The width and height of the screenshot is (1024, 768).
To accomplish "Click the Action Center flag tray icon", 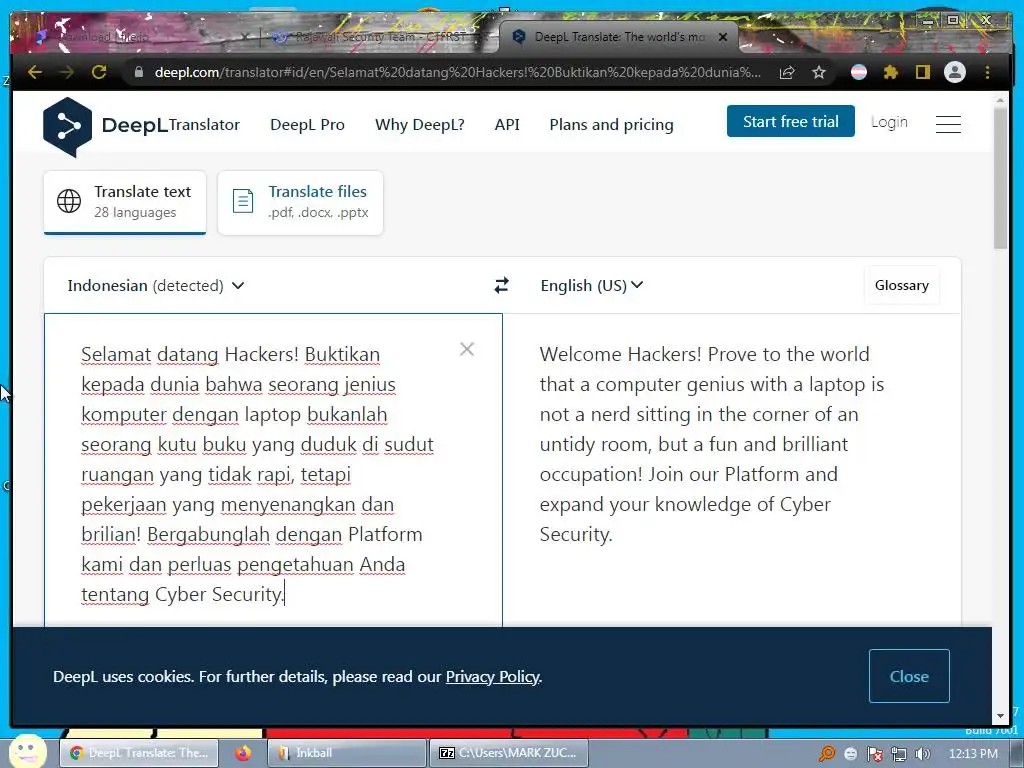I will point(875,754).
